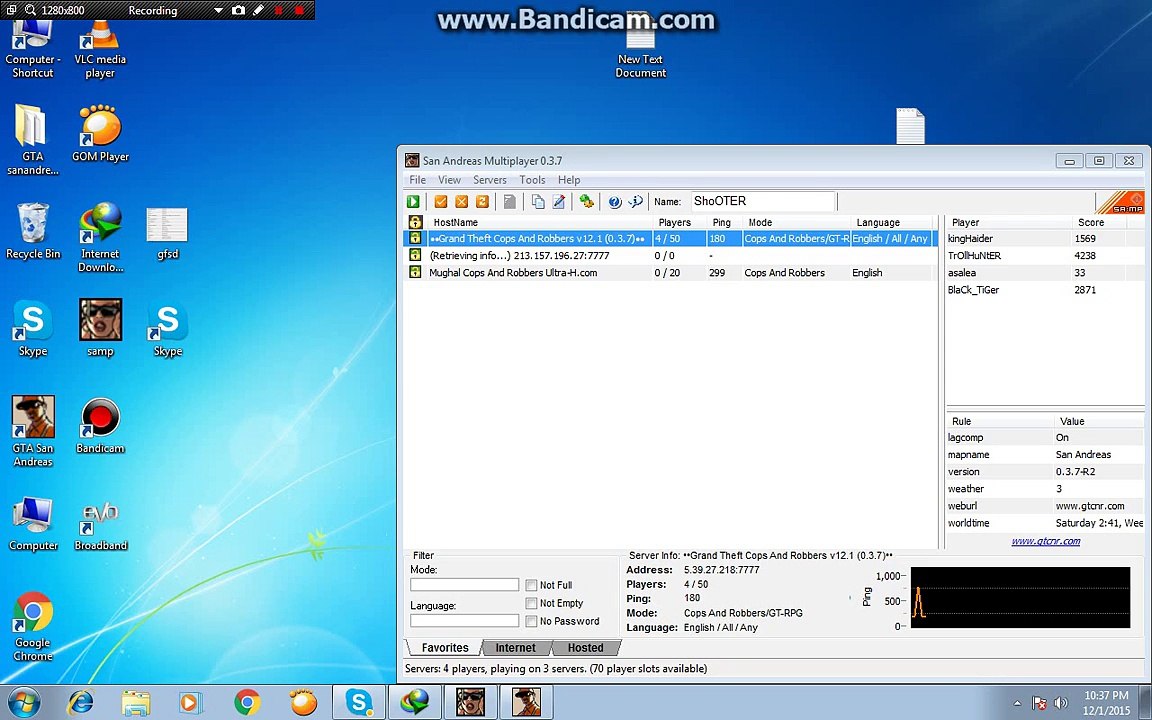Viewport: 1152px width, 720px height.
Task: Click the Bandicam pencil draw icon
Action: click(258, 10)
